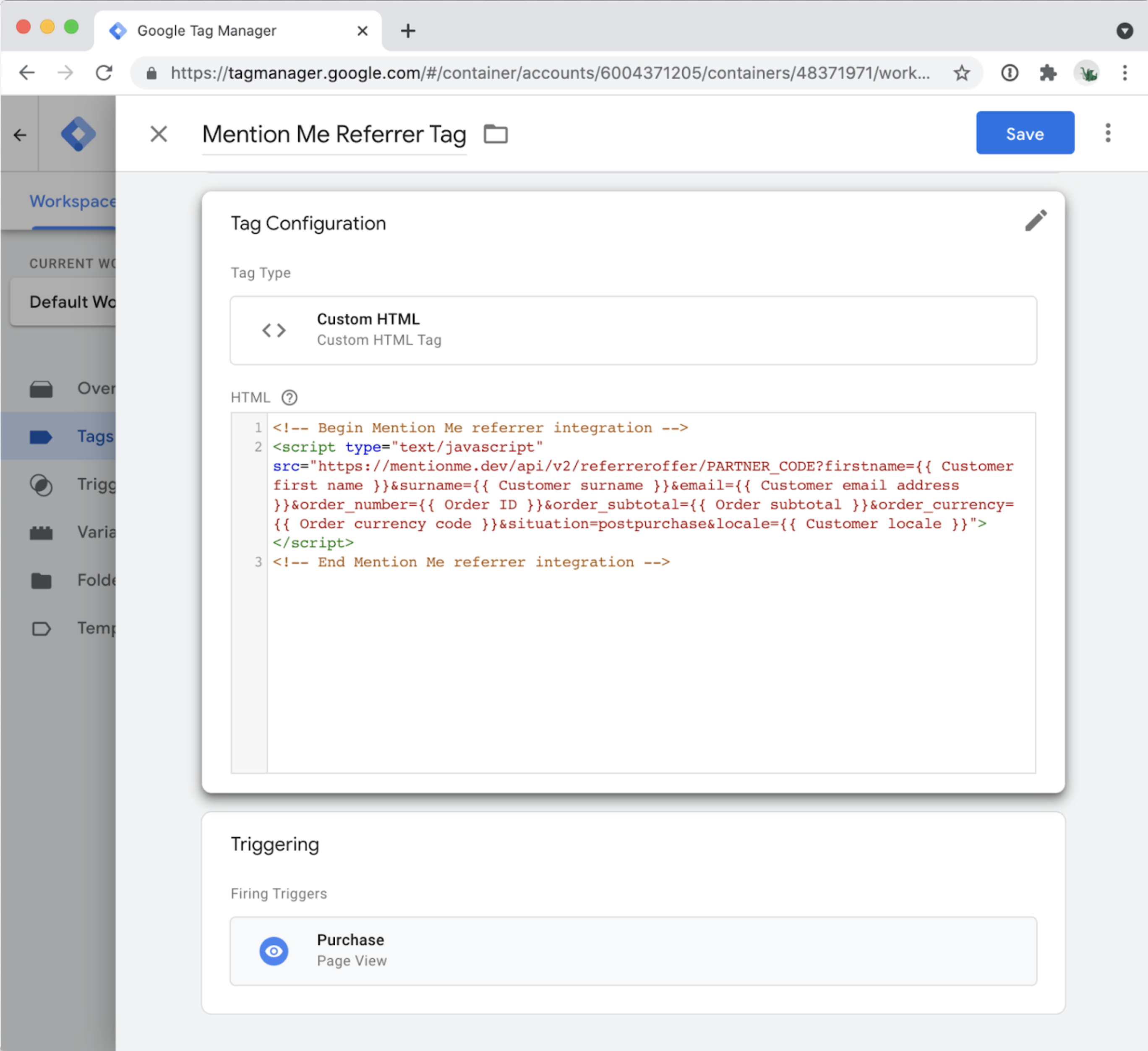Click line number 3 in editor gutter

click(258, 562)
